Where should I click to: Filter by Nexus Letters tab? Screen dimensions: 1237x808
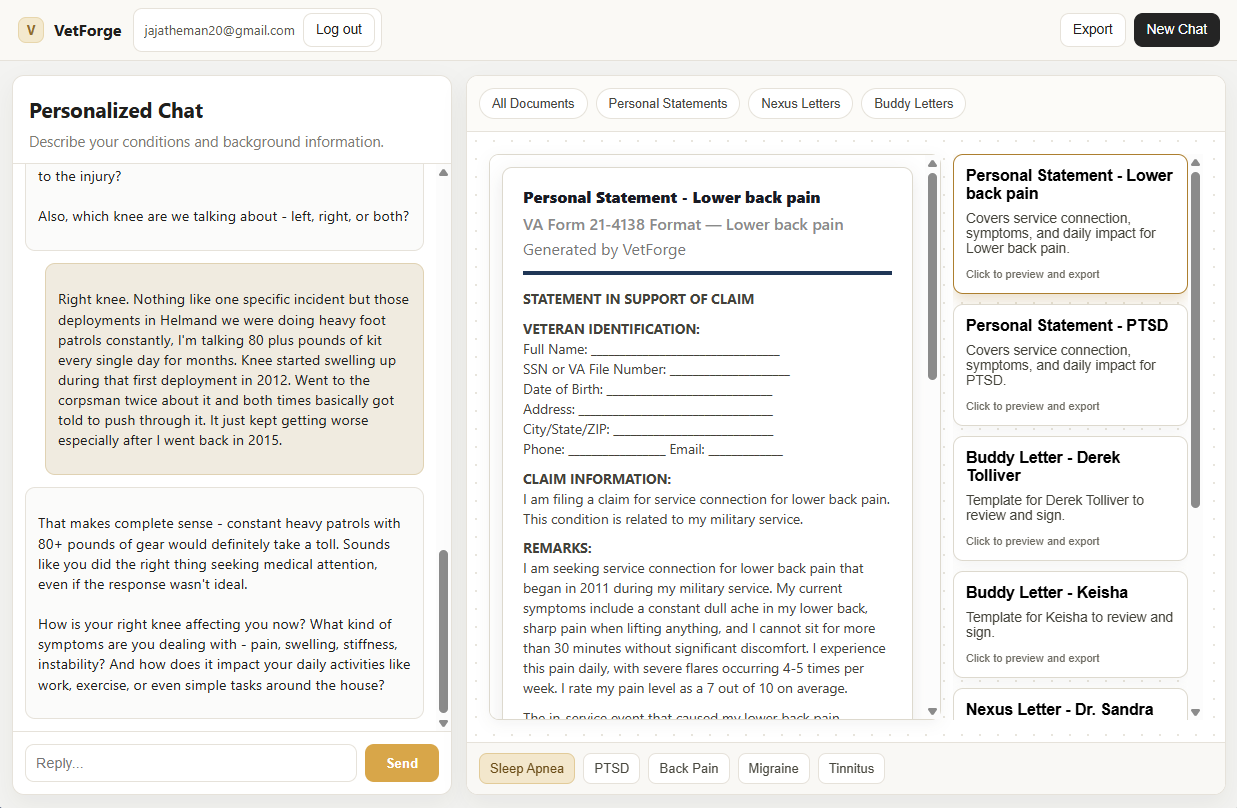(800, 103)
